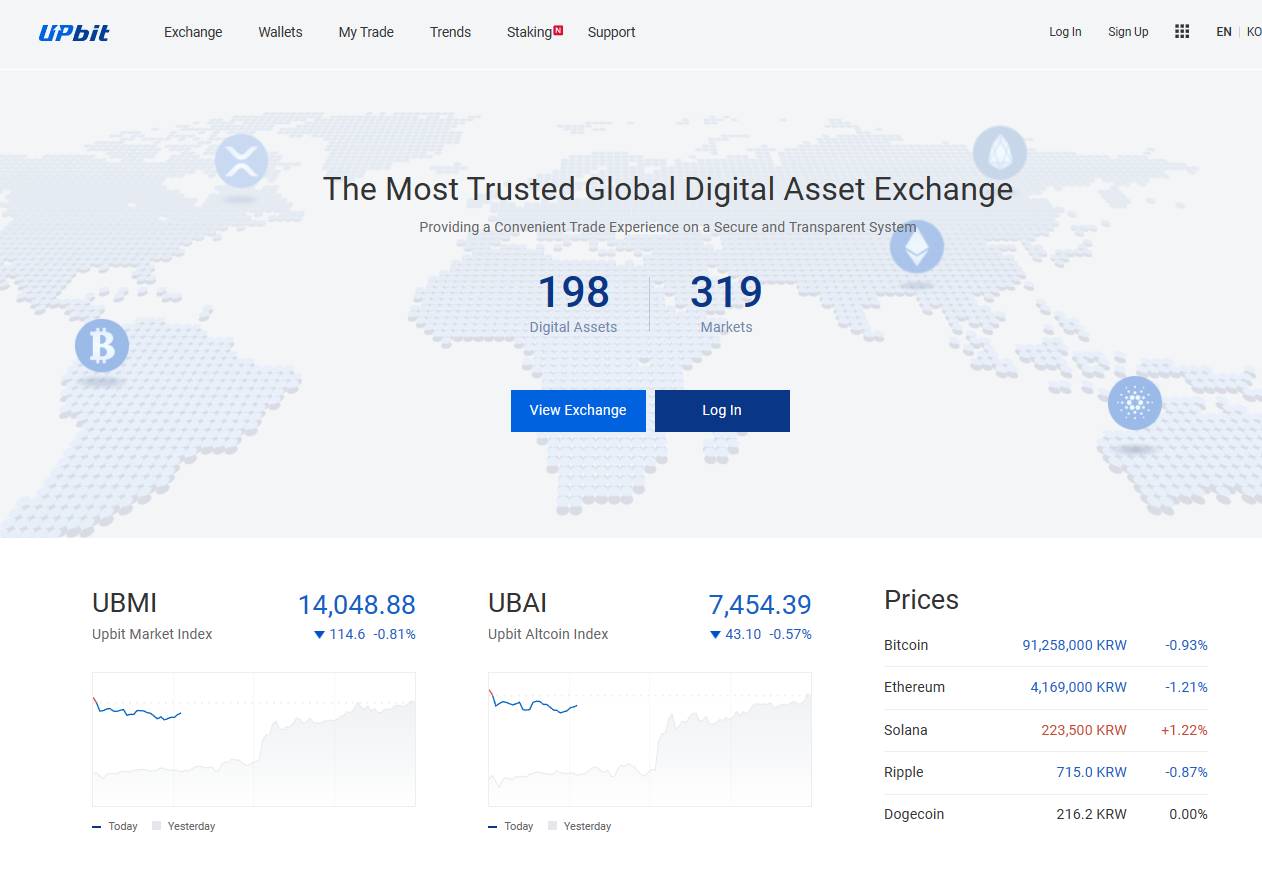
Task: Select Ethereum in the Prices list
Action: click(x=1046, y=688)
